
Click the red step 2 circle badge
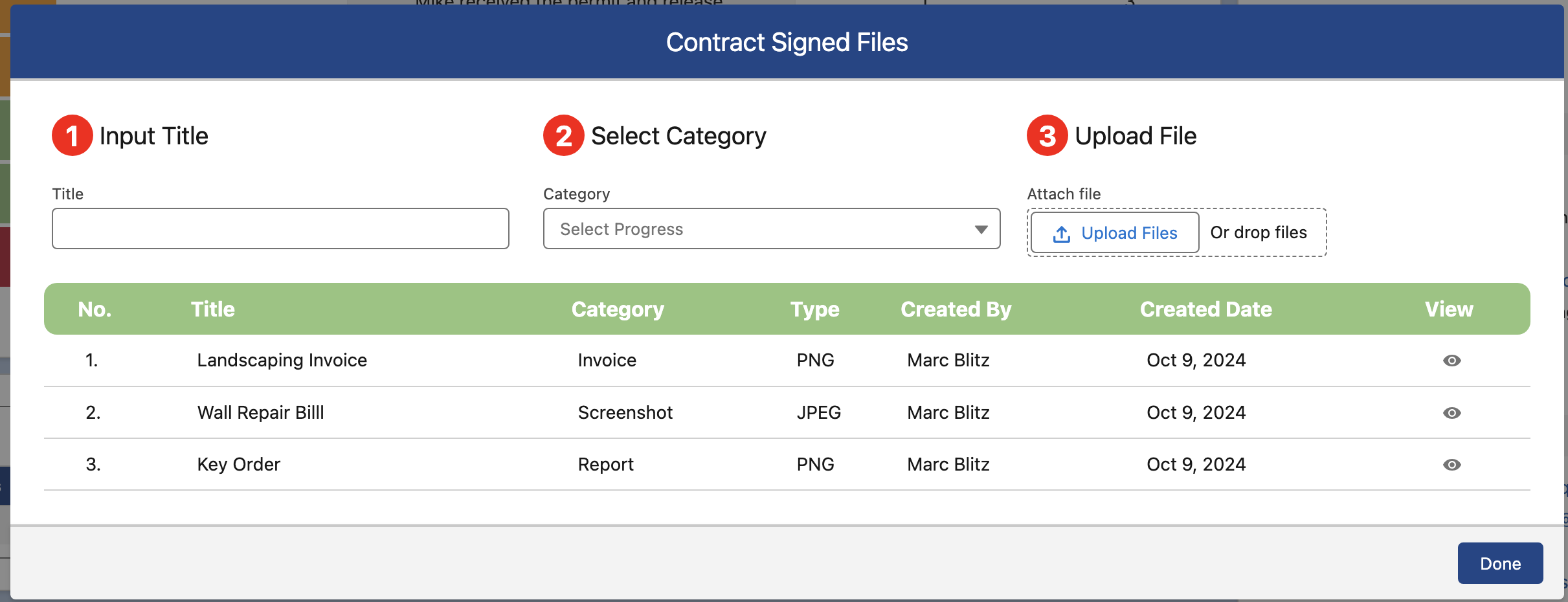pyautogui.click(x=564, y=136)
